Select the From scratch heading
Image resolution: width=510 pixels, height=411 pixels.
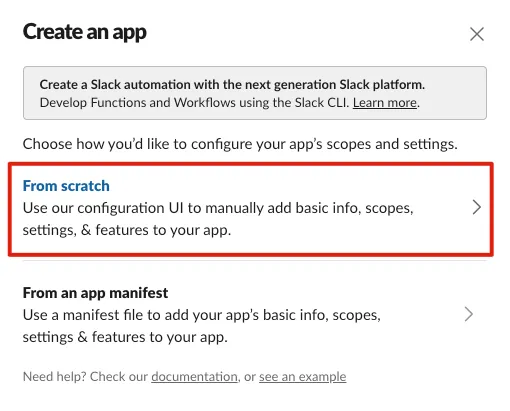point(66,186)
